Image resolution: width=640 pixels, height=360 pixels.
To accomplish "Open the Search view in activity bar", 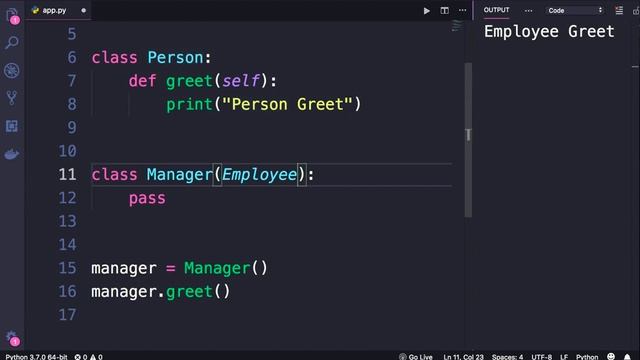I will tap(12, 42).
